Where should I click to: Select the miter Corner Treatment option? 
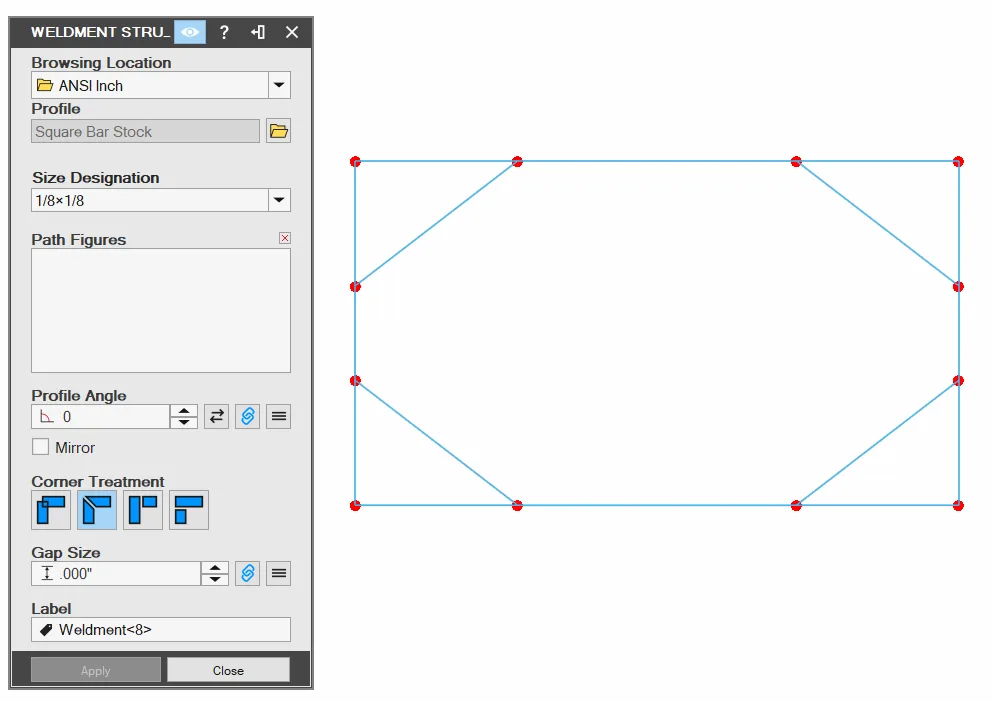pos(97,510)
